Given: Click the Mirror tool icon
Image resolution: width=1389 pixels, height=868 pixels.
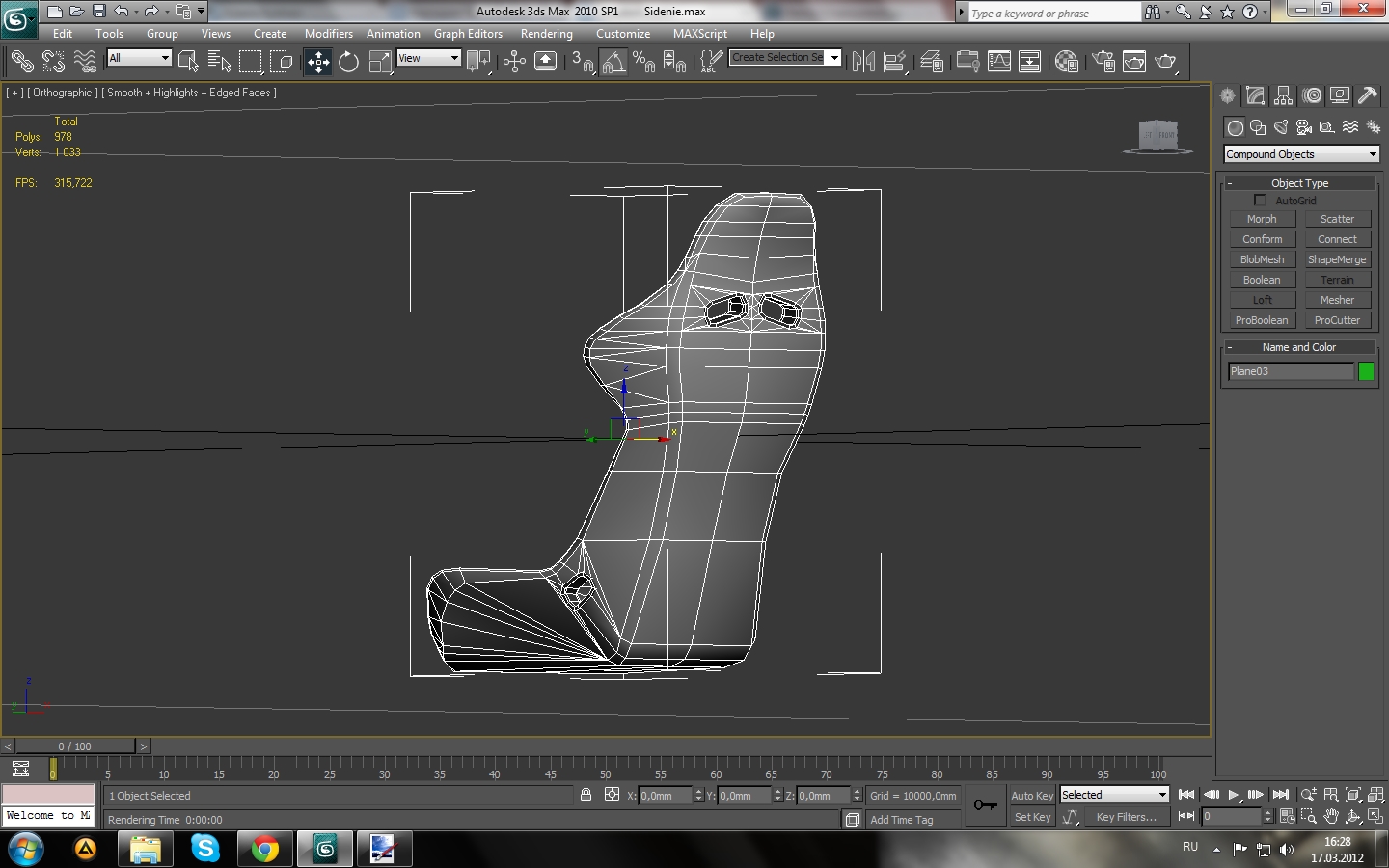Looking at the screenshot, I should click(x=863, y=62).
